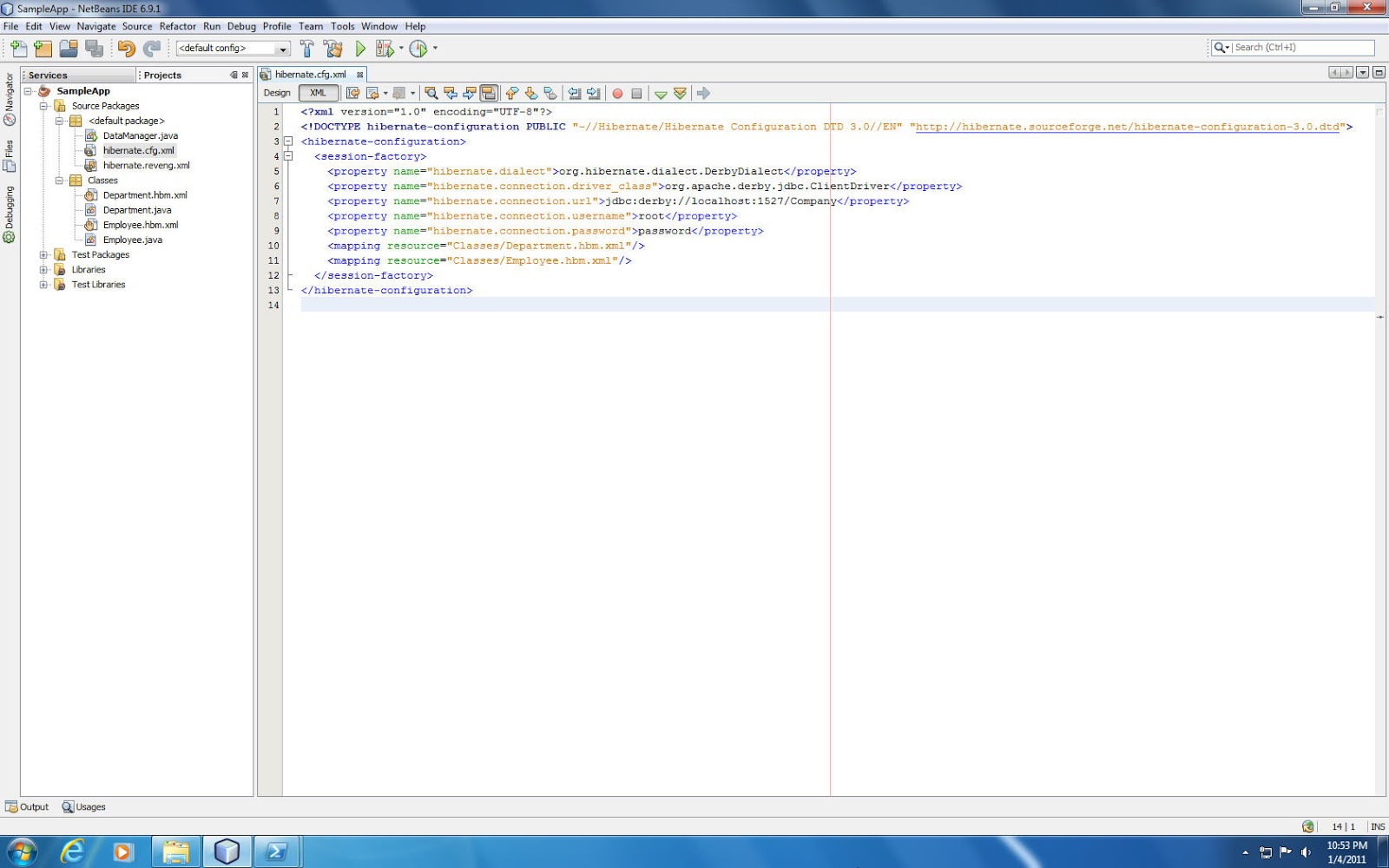Build the main project with hammer icon

click(306, 49)
